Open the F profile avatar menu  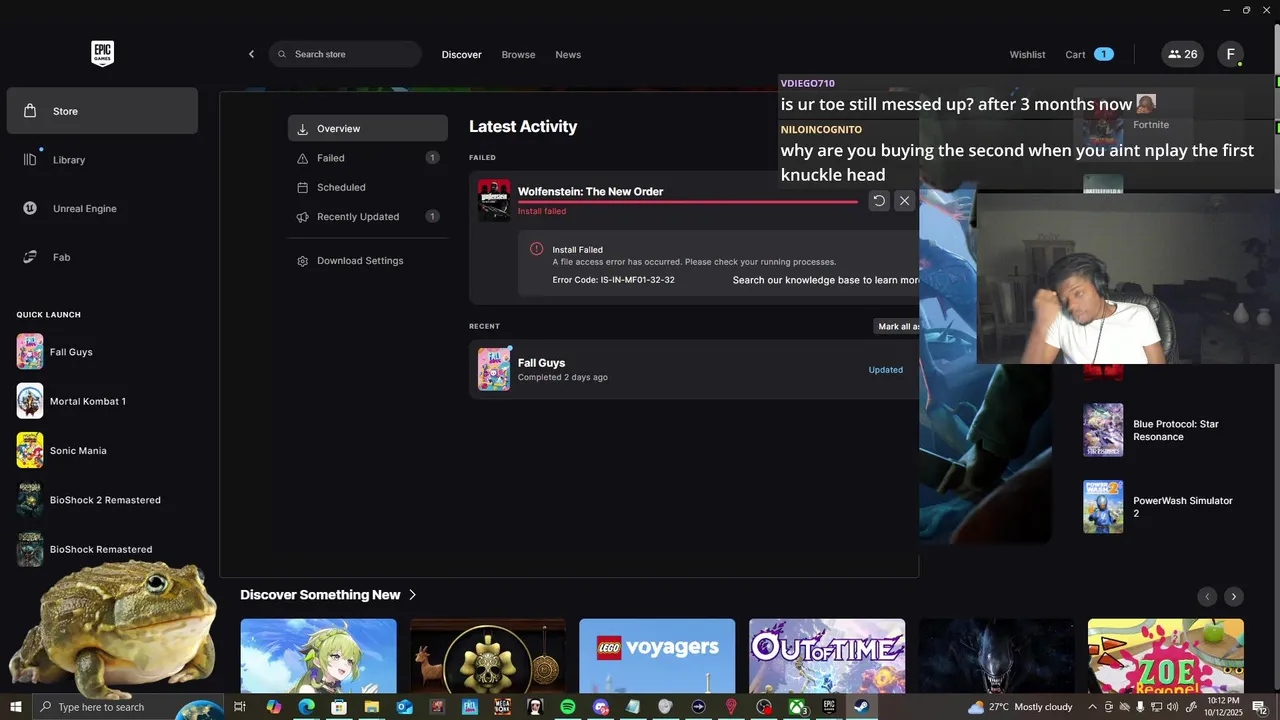1230,54
